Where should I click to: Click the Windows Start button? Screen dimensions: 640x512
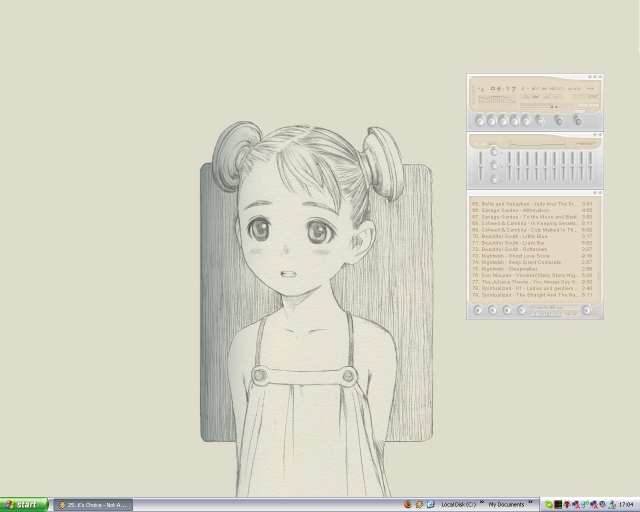(x=24, y=505)
